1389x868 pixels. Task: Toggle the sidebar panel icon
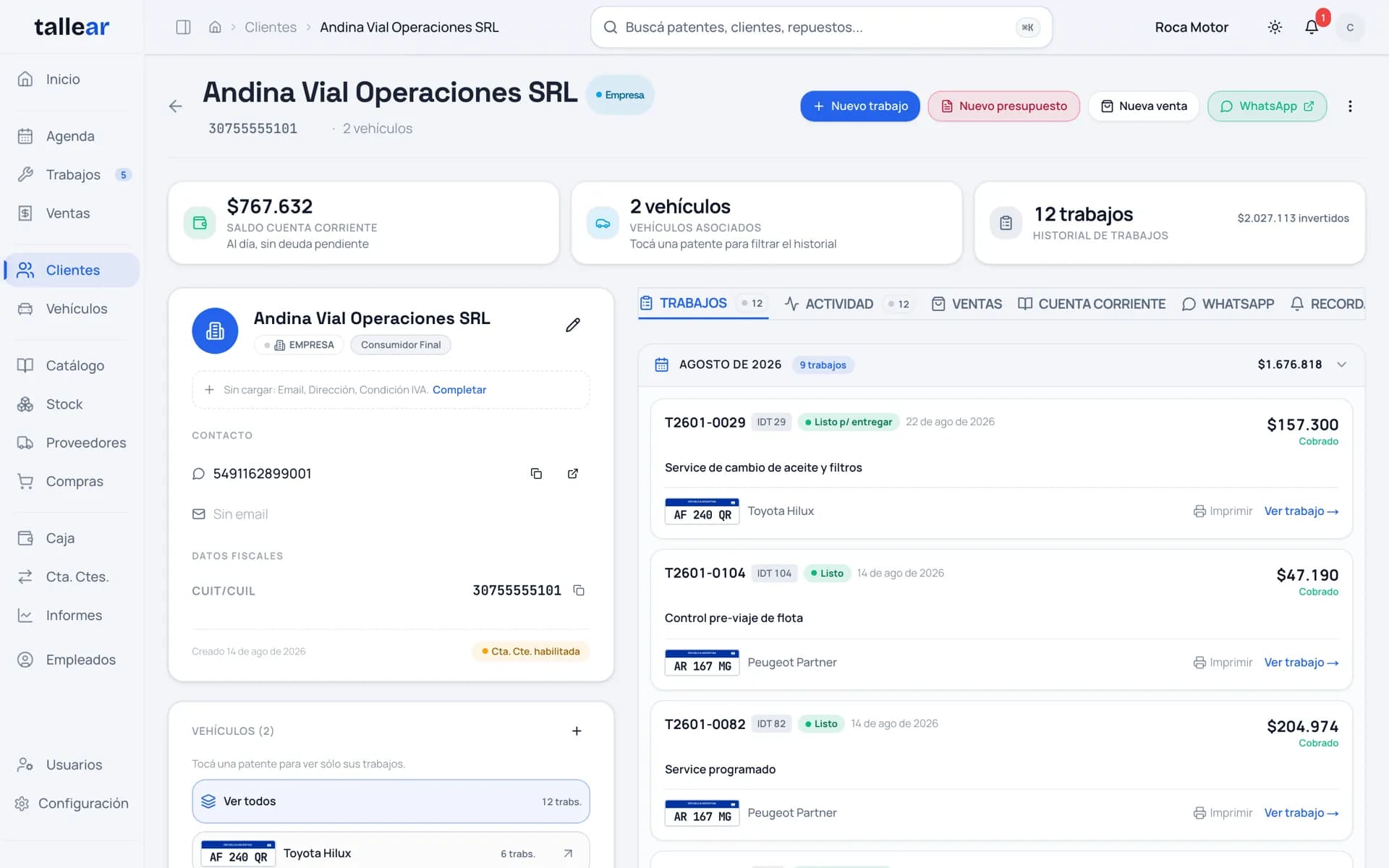pos(183,27)
